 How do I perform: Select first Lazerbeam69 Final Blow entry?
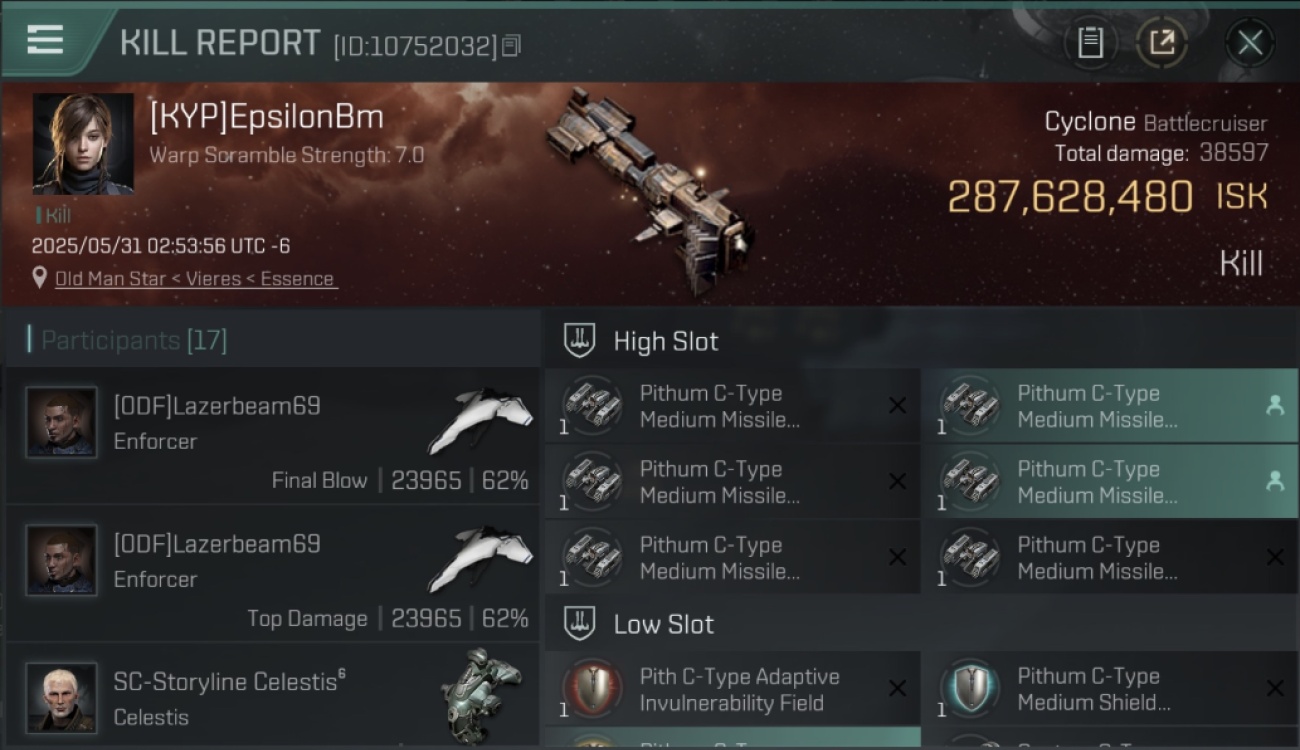(272, 435)
